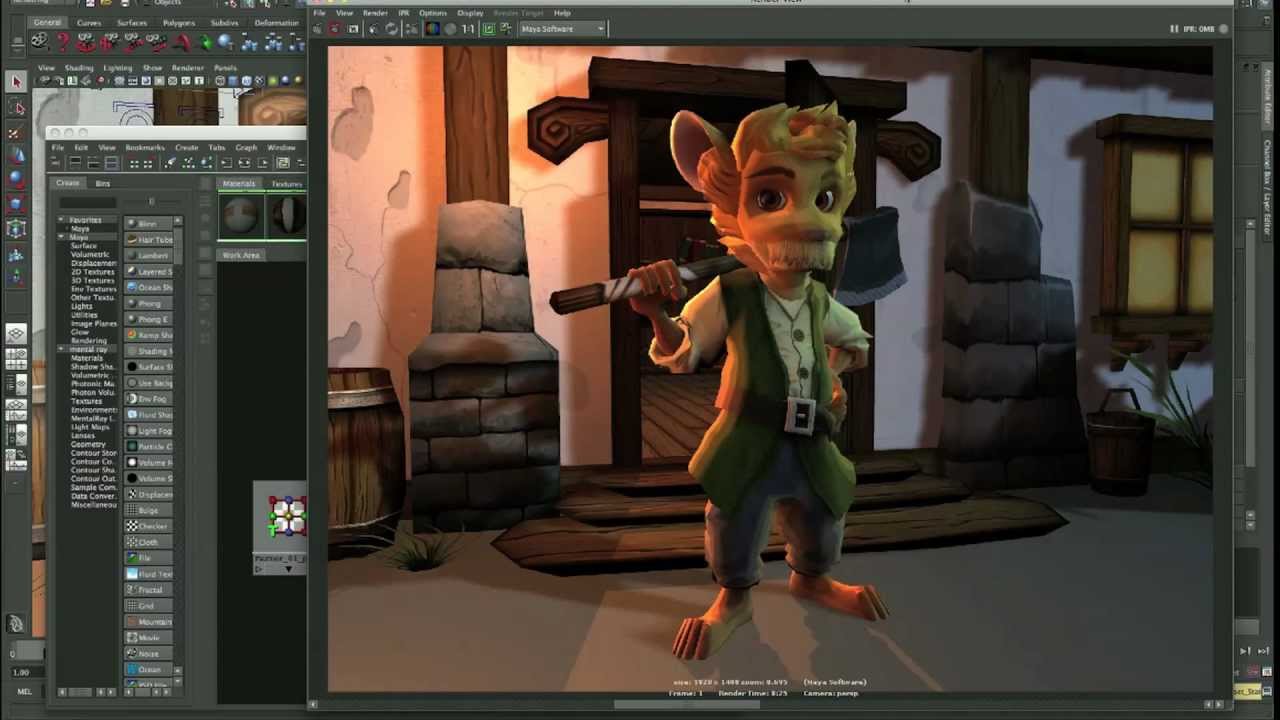This screenshot has width=1280, height=720.
Task: Click the snapshot icon in Render View toolbar
Action: [352, 28]
